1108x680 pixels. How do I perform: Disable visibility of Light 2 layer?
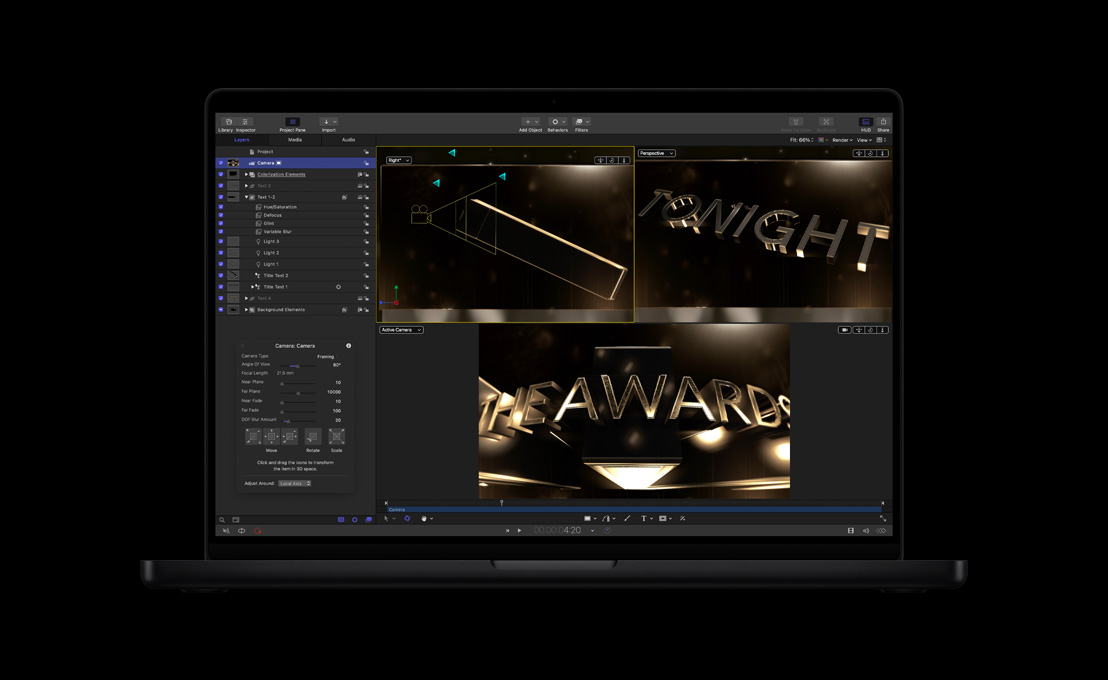click(x=220, y=252)
